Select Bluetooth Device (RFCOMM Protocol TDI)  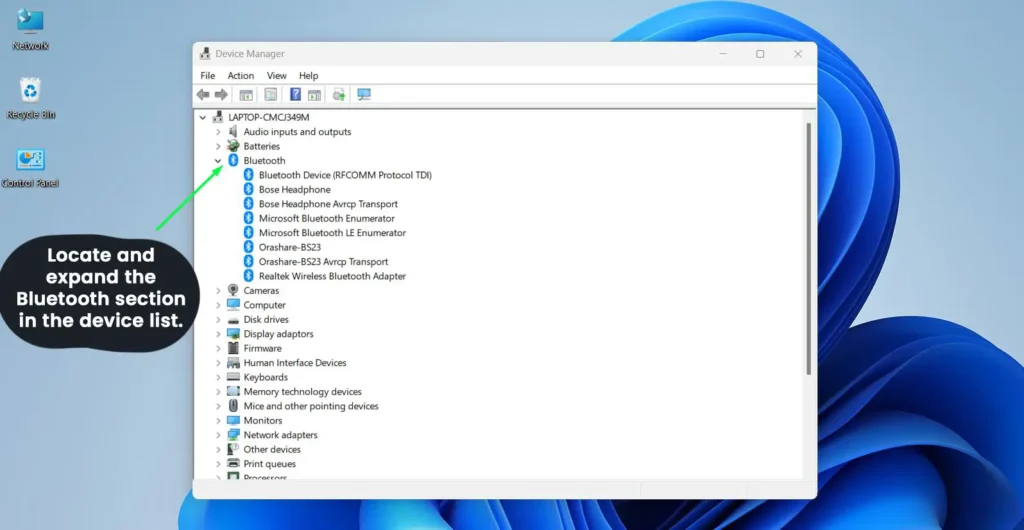tap(345, 175)
